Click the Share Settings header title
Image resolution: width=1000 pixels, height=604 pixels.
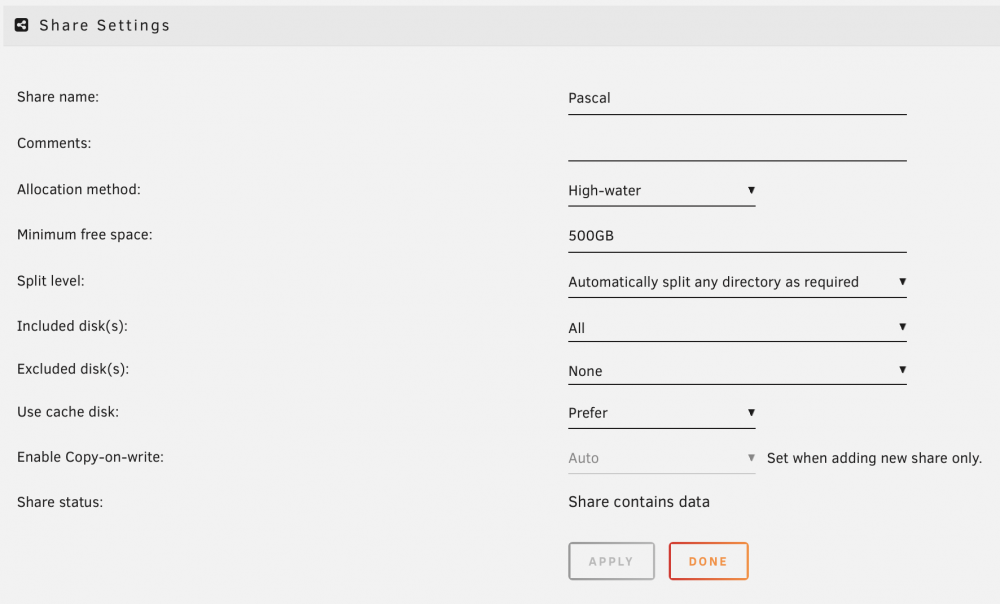105,26
